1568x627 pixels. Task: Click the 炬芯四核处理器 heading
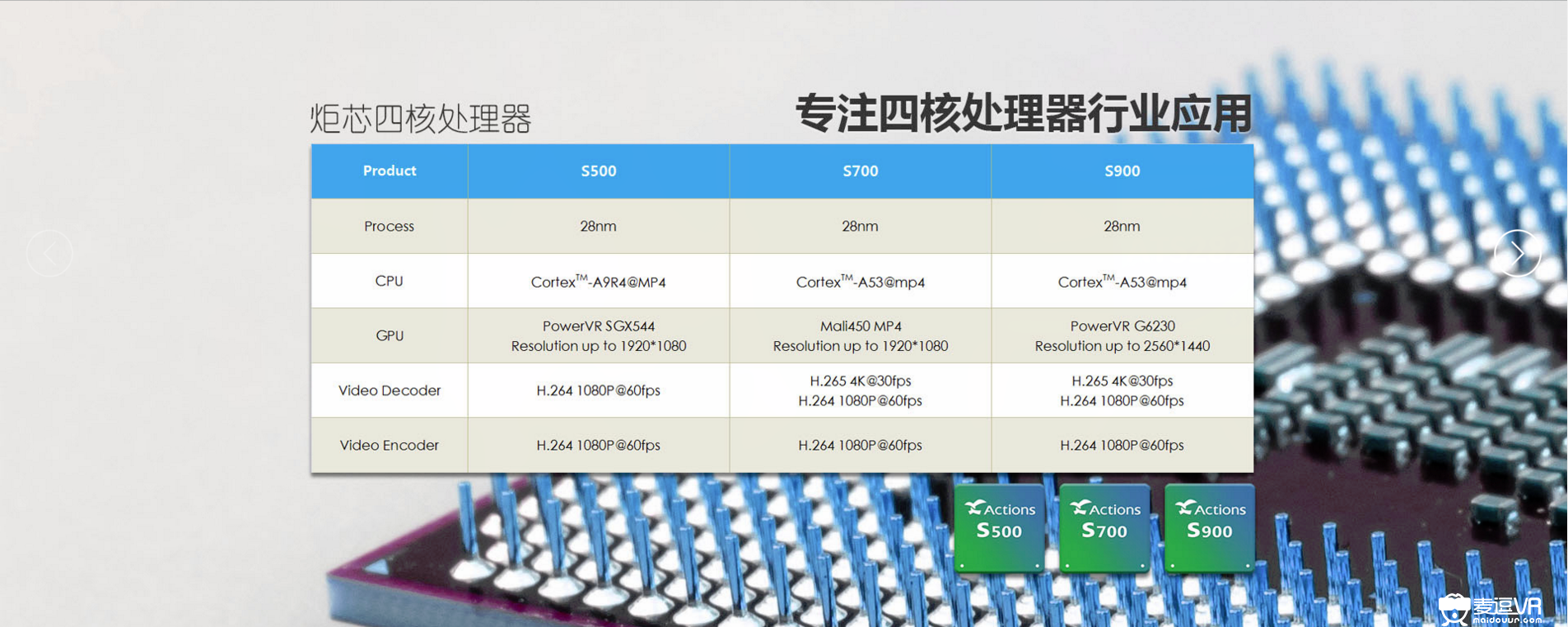(x=421, y=119)
